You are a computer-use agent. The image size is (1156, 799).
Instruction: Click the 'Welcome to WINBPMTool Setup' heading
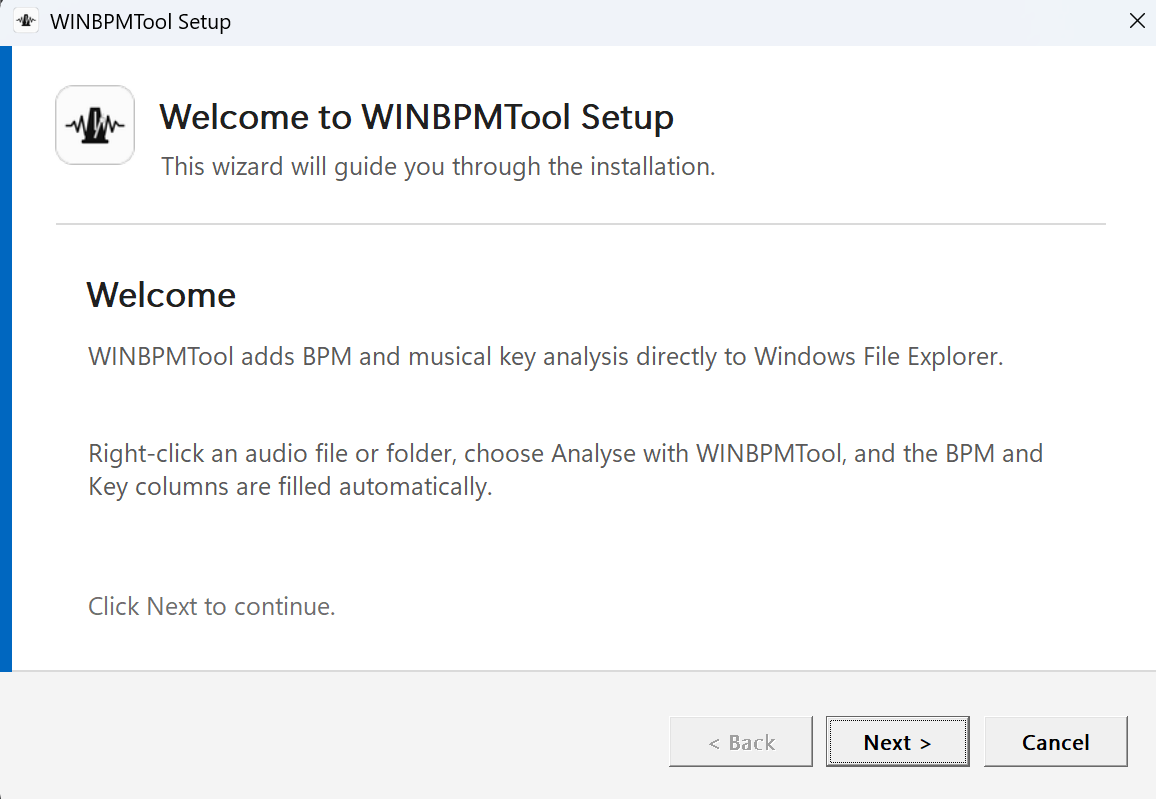pos(417,117)
